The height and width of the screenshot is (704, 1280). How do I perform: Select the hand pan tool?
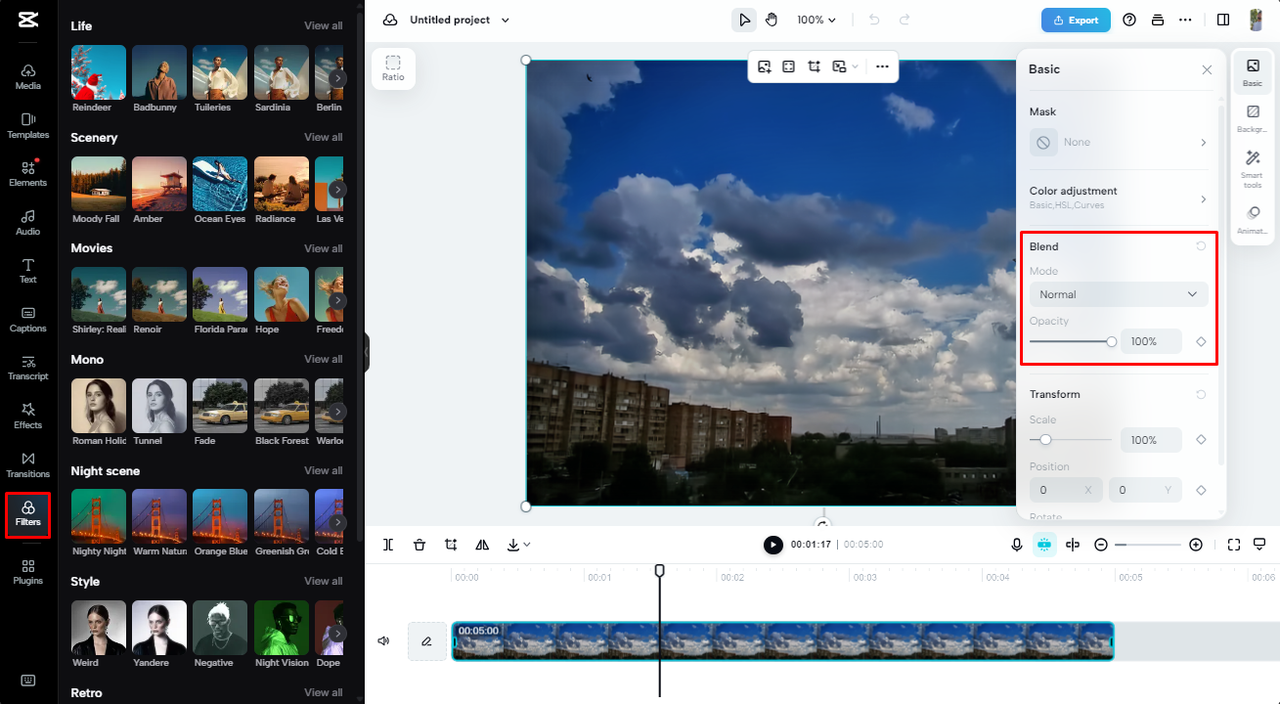point(771,20)
